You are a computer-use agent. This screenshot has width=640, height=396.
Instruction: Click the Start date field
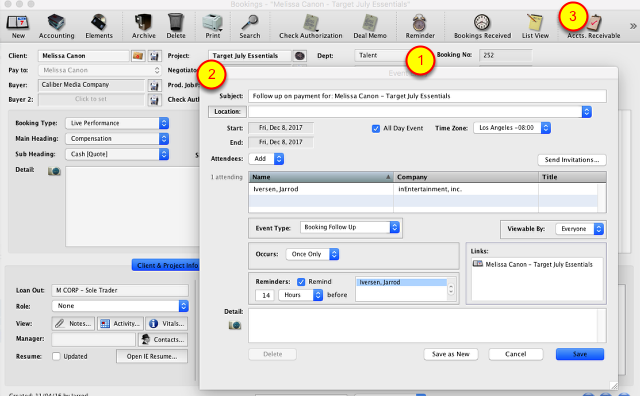281,128
